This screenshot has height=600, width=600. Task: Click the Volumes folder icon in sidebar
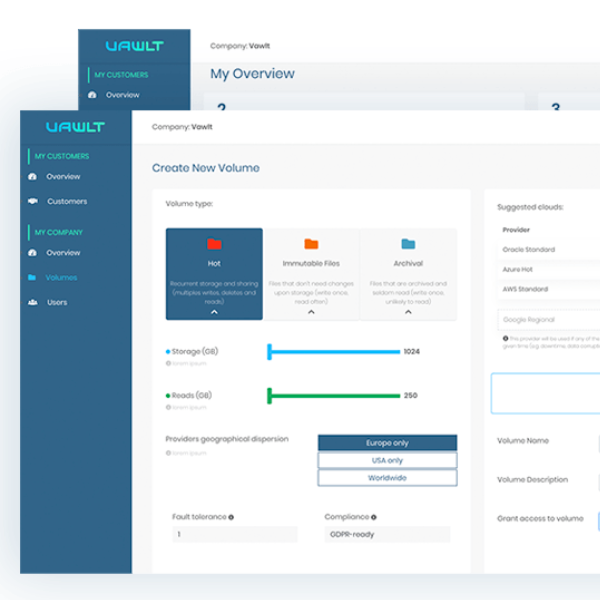coord(33,278)
